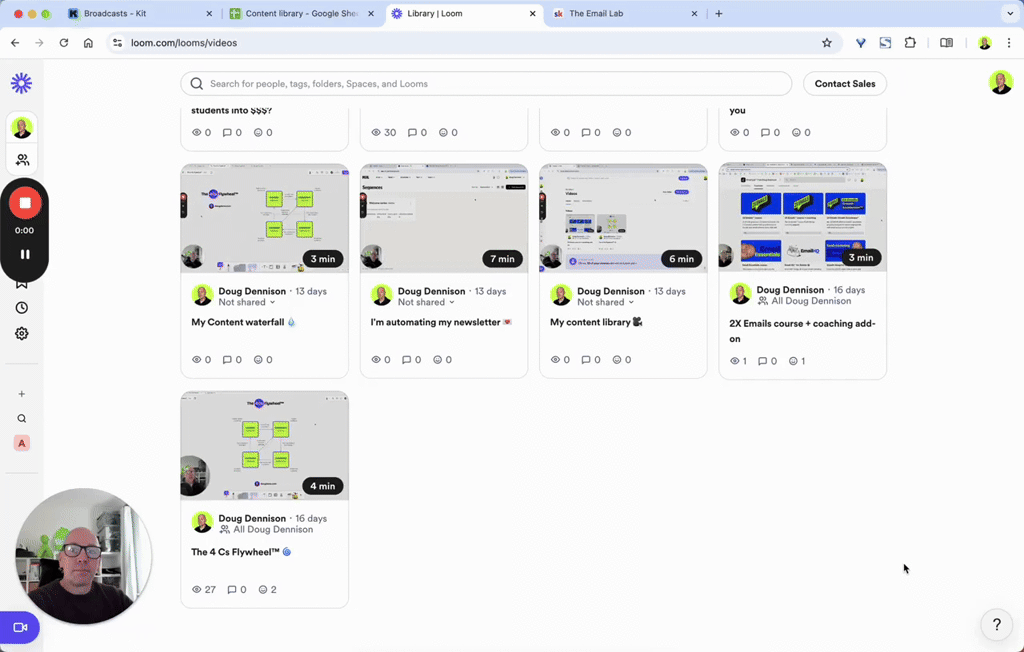The width and height of the screenshot is (1024, 652).
Task: Click The 4 Cs Flywheel title
Action: tap(241, 552)
